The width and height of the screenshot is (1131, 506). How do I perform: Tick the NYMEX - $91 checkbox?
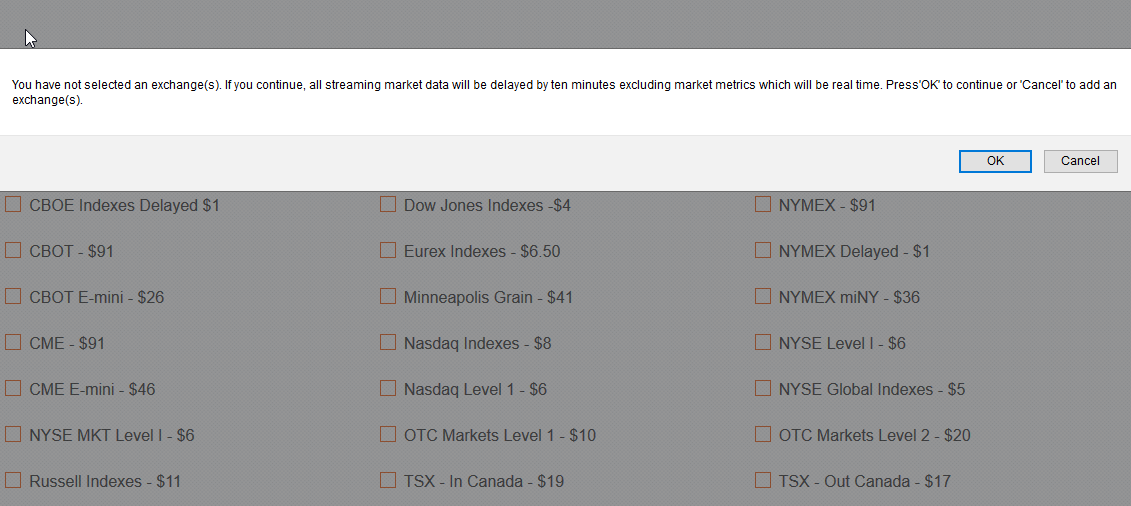pos(763,205)
